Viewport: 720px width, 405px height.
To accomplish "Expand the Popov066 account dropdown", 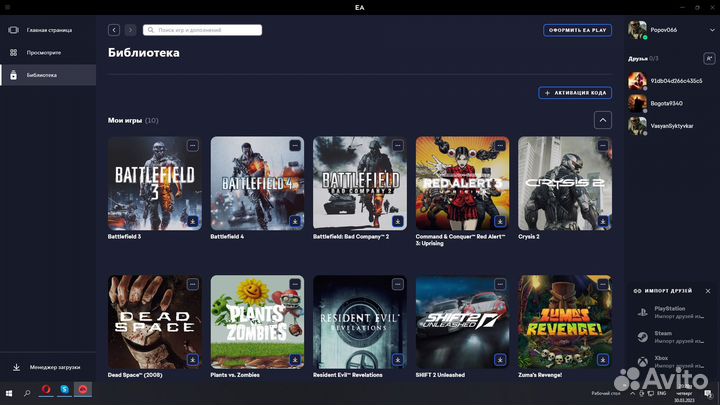I will click(x=712, y=30).
